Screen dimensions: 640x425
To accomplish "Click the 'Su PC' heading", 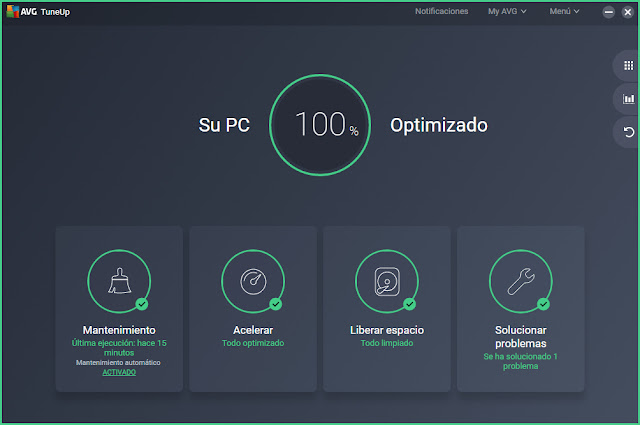I will point(224,125).
